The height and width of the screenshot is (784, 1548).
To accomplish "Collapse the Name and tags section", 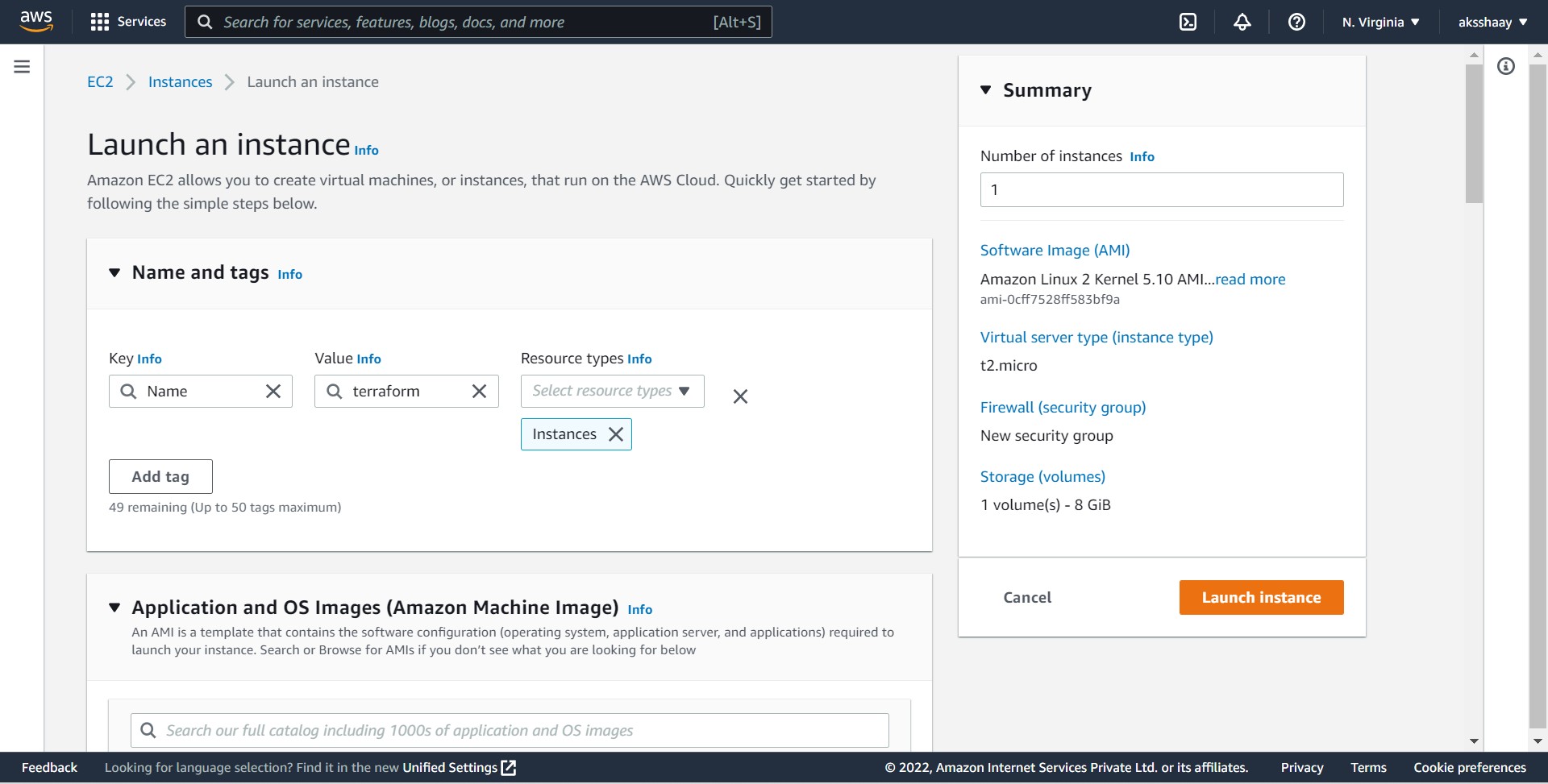I will 114,272.
